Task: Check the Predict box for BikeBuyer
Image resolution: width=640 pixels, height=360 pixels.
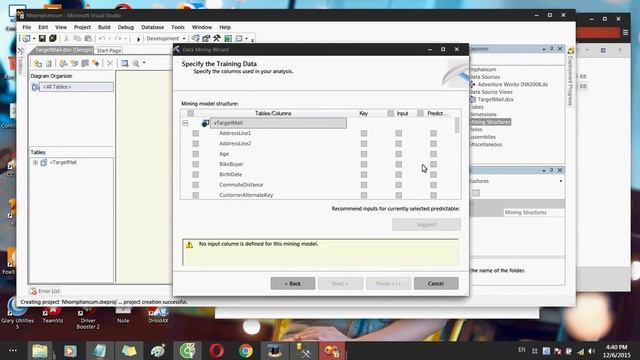Action: point(433,164)
